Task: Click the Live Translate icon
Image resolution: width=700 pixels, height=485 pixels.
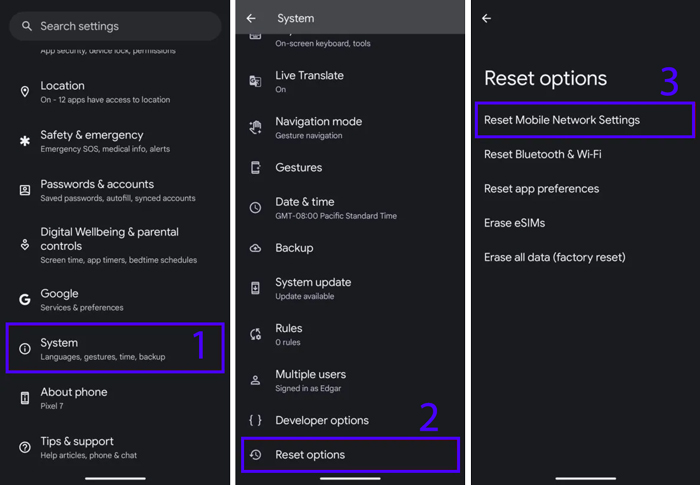Action: pos(255,81)
